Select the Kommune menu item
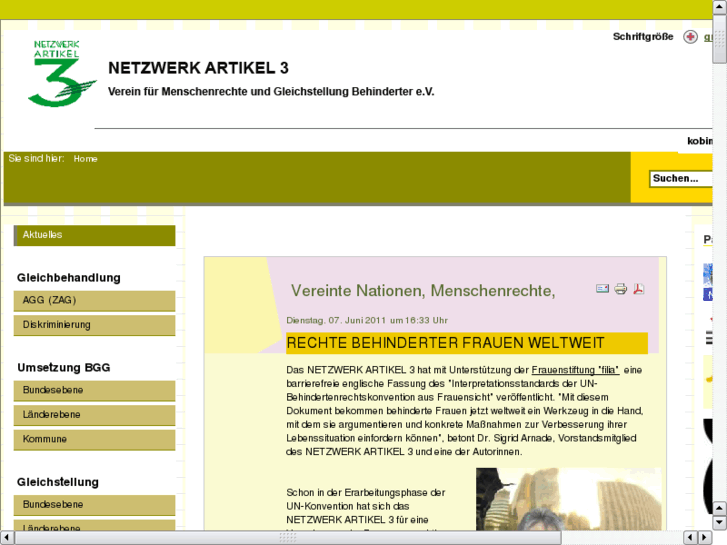Screen dimensions: 727x545 [95, 440]
